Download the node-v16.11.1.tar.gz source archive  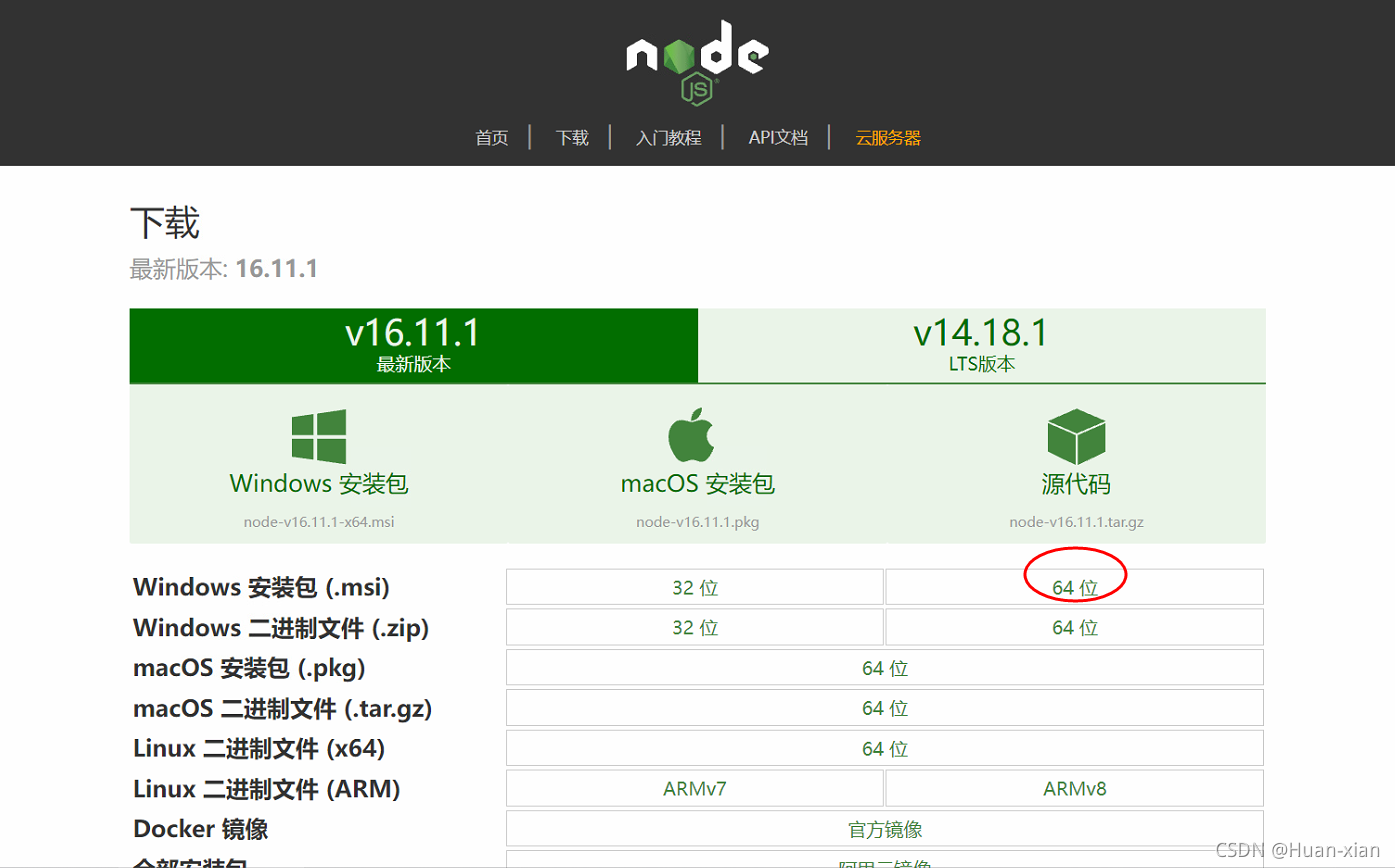click(1077, 521)
